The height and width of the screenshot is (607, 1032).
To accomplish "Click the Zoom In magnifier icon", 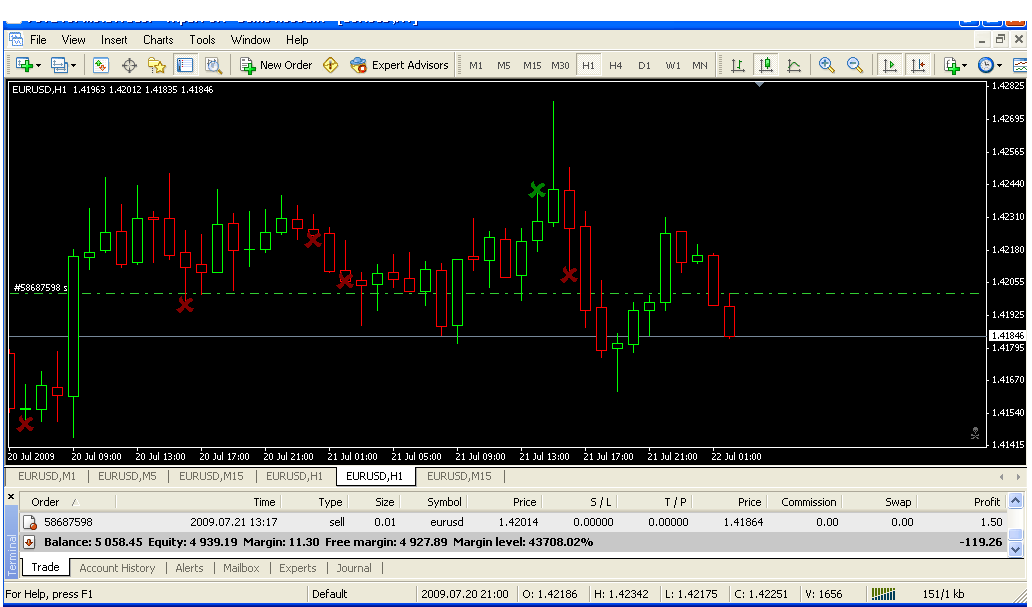I will point(827,65).
